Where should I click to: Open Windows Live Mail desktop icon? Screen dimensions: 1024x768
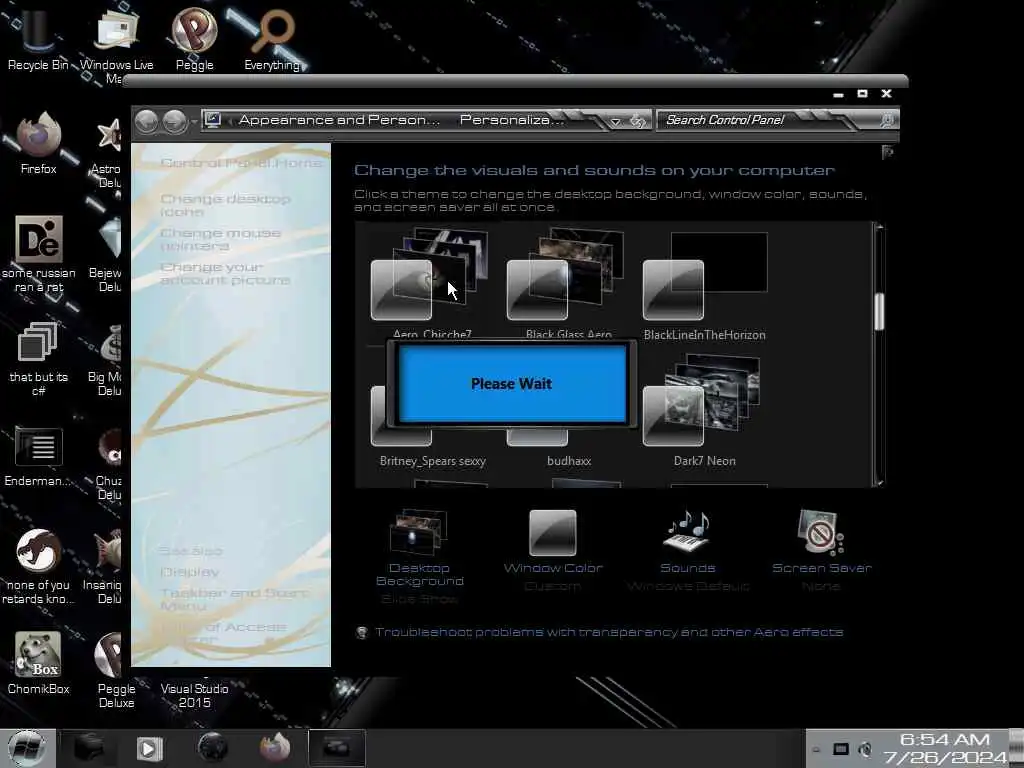pos(116,42)
